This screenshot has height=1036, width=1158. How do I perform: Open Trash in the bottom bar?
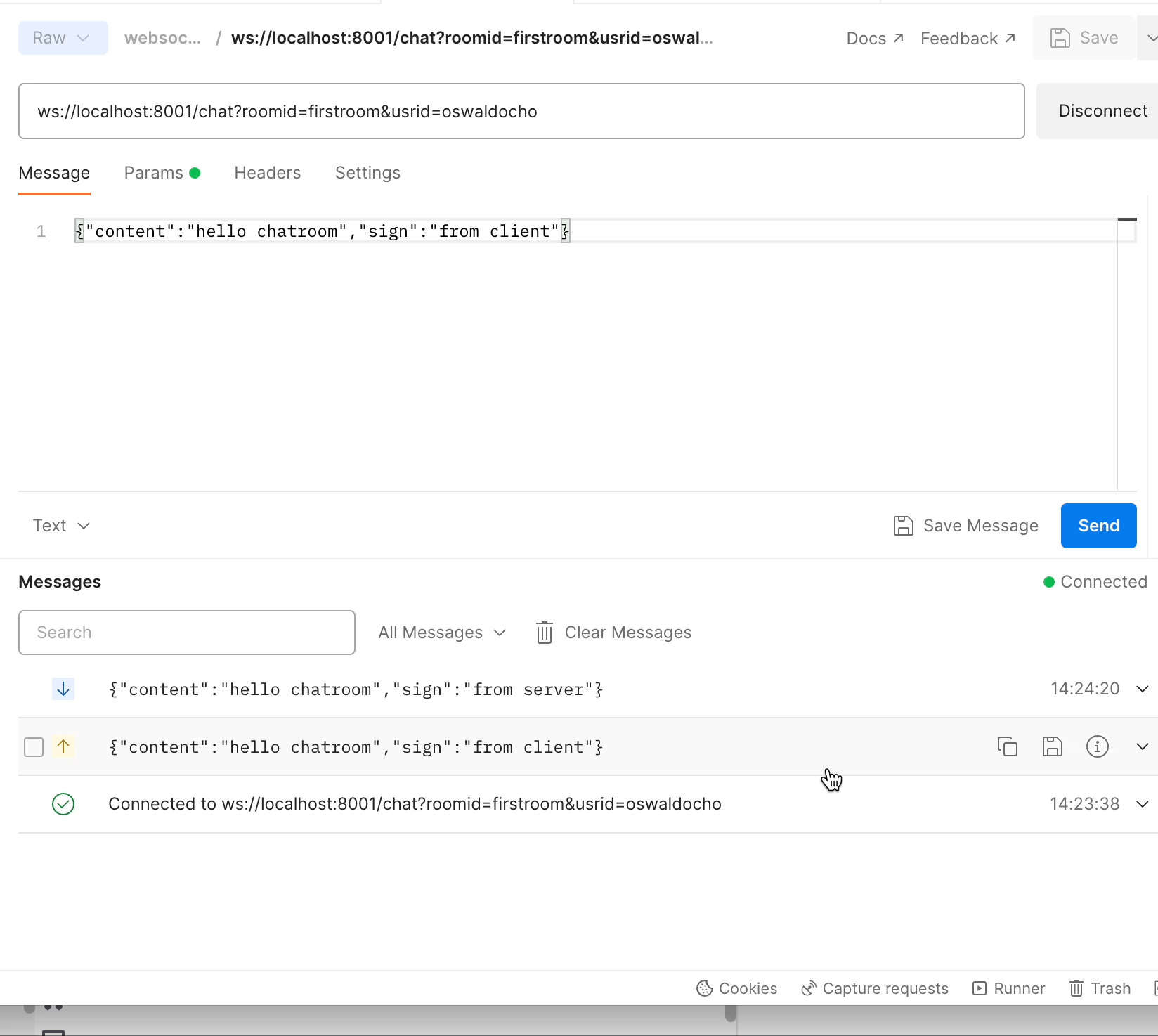click(1100, 988)
